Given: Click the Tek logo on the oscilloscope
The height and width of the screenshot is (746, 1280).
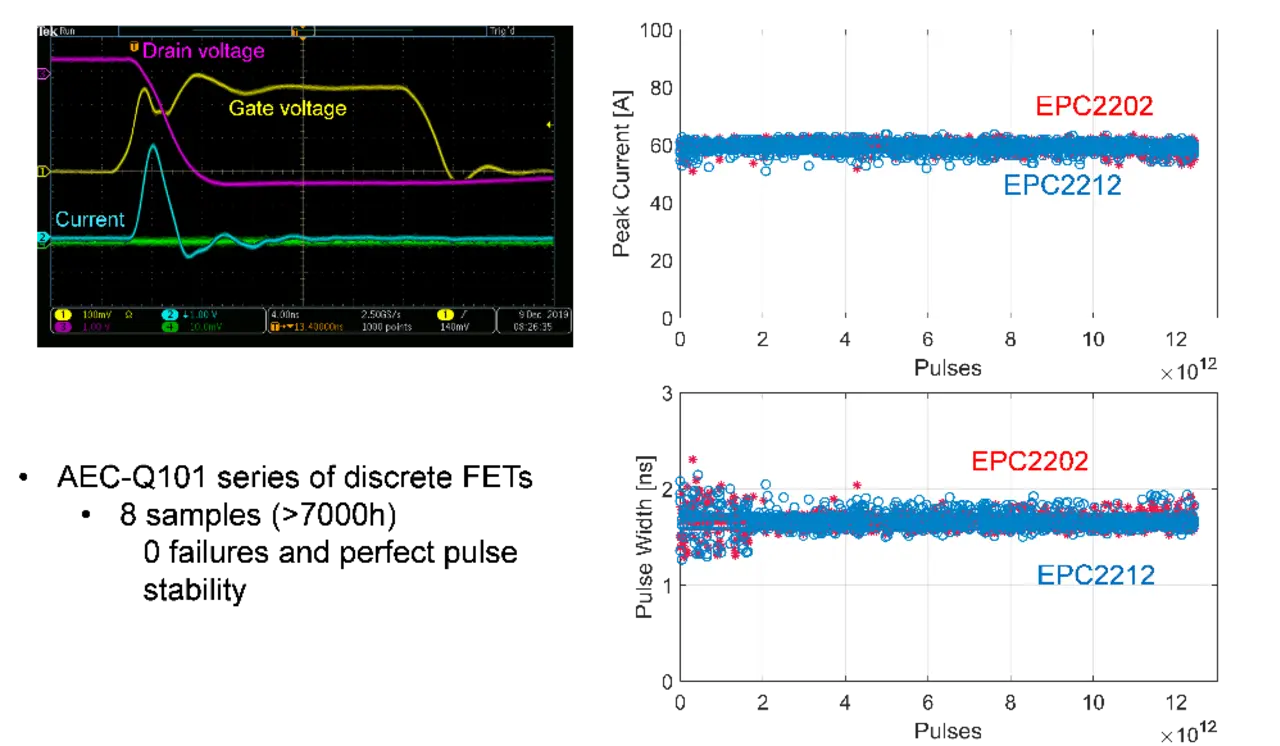Looking at the screenshot, I should point(47,31).
